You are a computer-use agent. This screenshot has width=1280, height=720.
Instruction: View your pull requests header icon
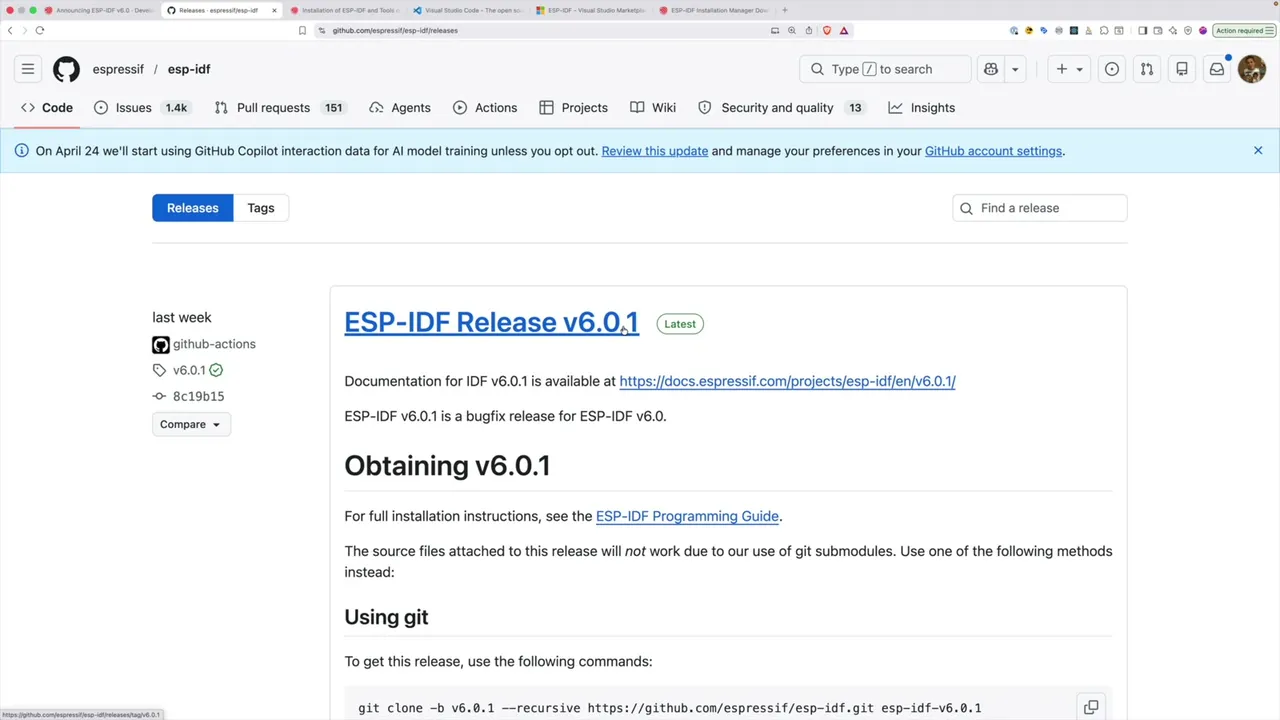[1147, 69]
